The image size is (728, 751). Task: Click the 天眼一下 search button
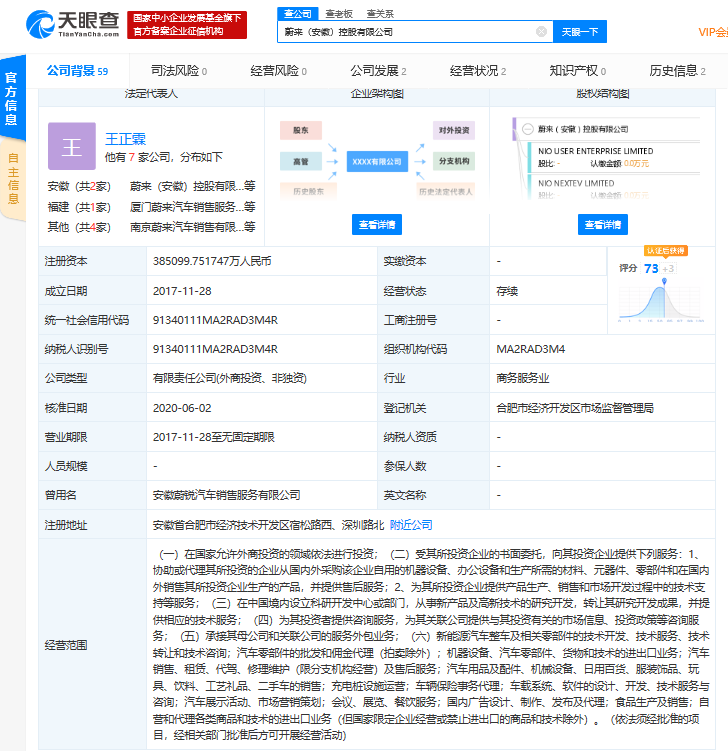580,32
